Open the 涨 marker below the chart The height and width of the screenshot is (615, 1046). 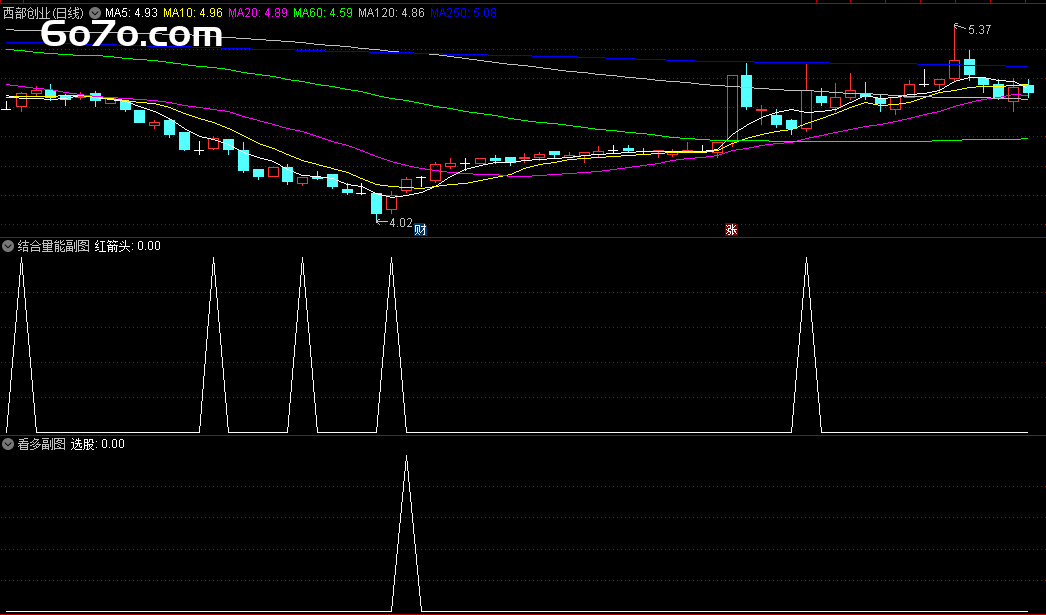tap(731, 229)
